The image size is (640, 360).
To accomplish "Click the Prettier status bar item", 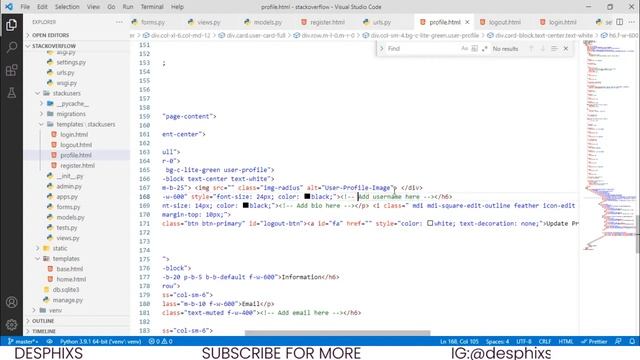I will pyautogui.click(x=594, y=341).
